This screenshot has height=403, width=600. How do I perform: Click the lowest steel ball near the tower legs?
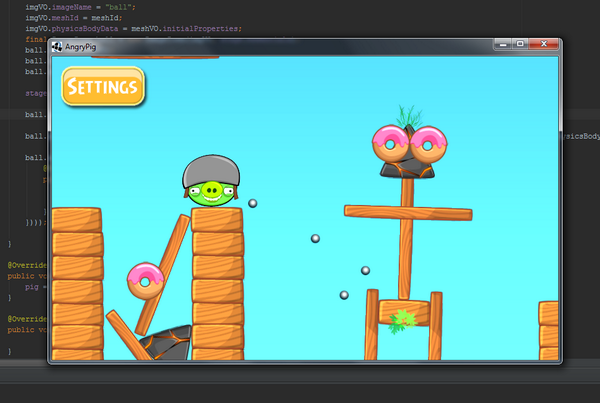344,295
